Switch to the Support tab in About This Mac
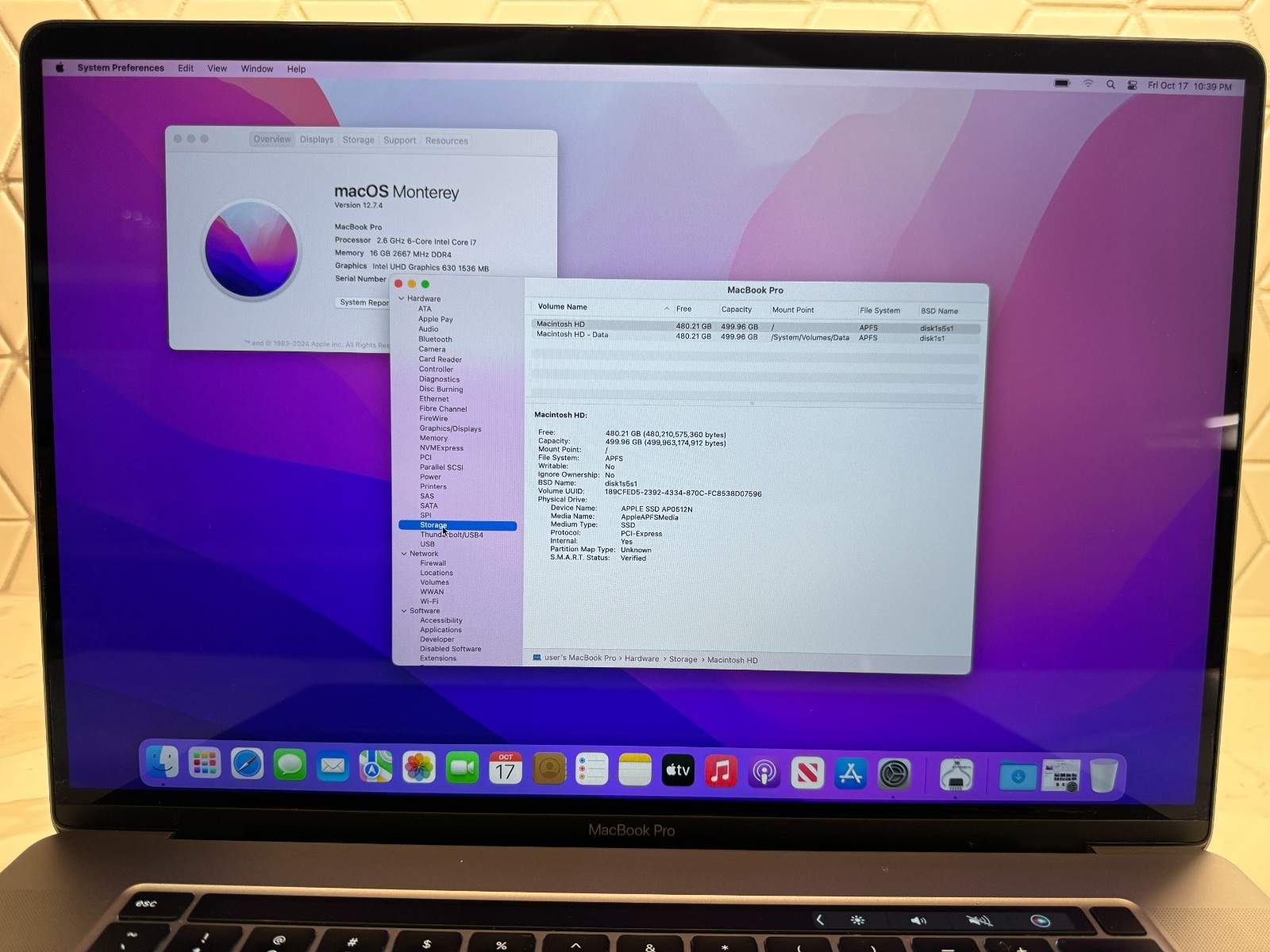The height and width of the screenshot is (952, 1270). tap(399, 140)
